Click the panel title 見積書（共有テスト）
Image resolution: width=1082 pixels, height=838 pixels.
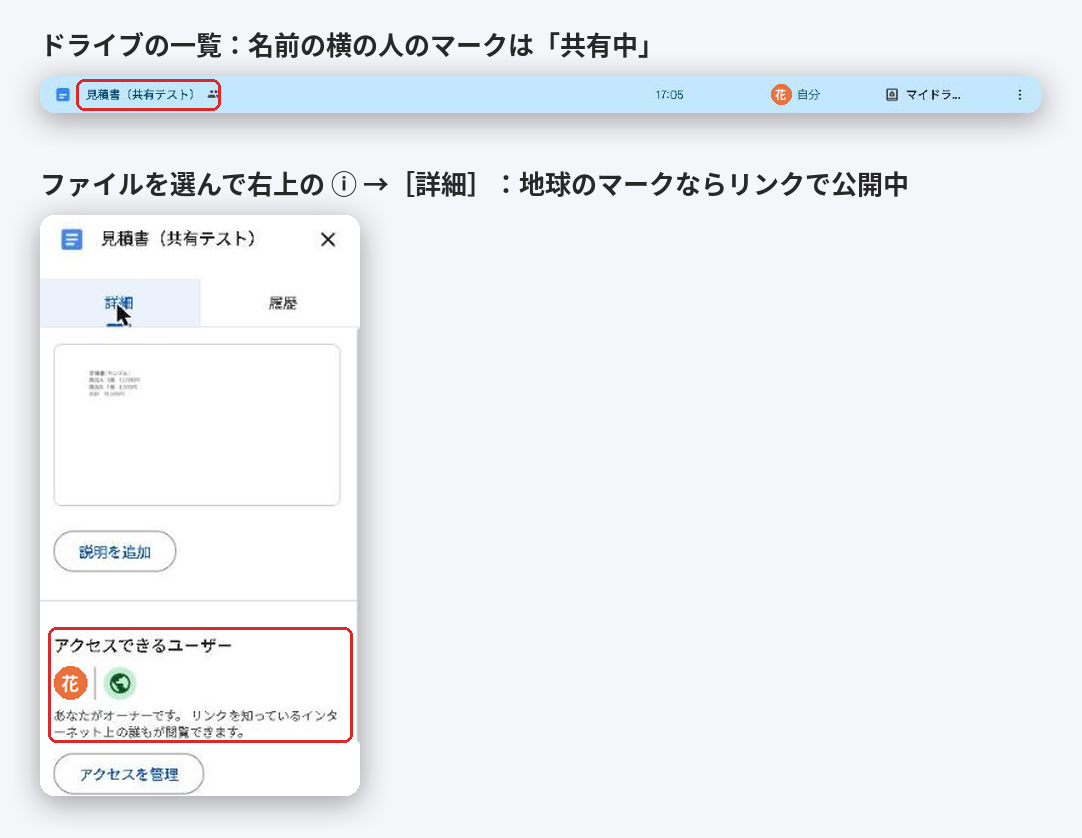[178, 239]
